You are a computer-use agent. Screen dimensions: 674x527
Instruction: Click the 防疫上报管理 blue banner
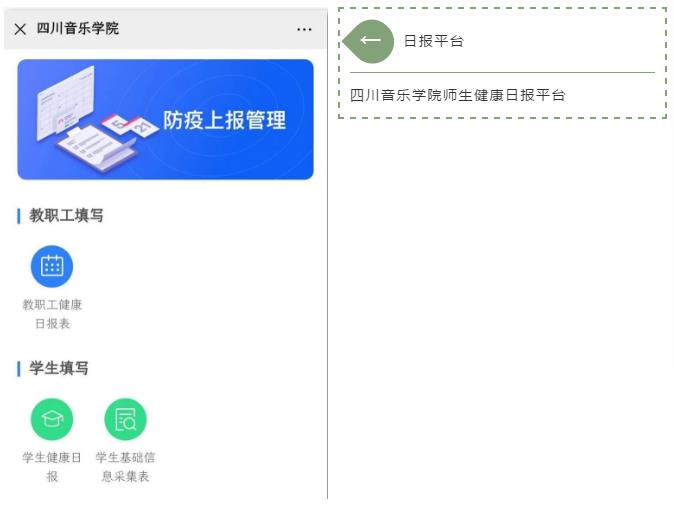165,119
